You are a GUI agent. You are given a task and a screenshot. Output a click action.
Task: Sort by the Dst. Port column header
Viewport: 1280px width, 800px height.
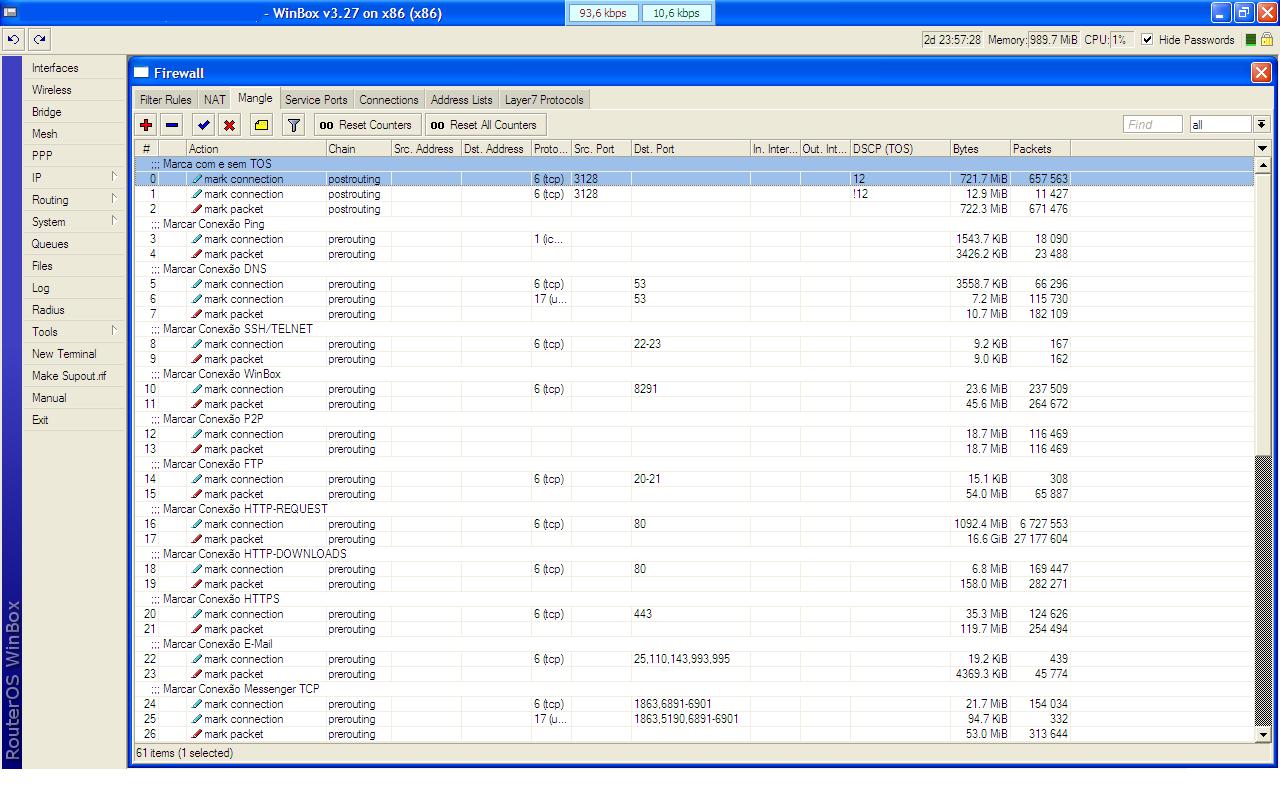click(x=690, y=149)
